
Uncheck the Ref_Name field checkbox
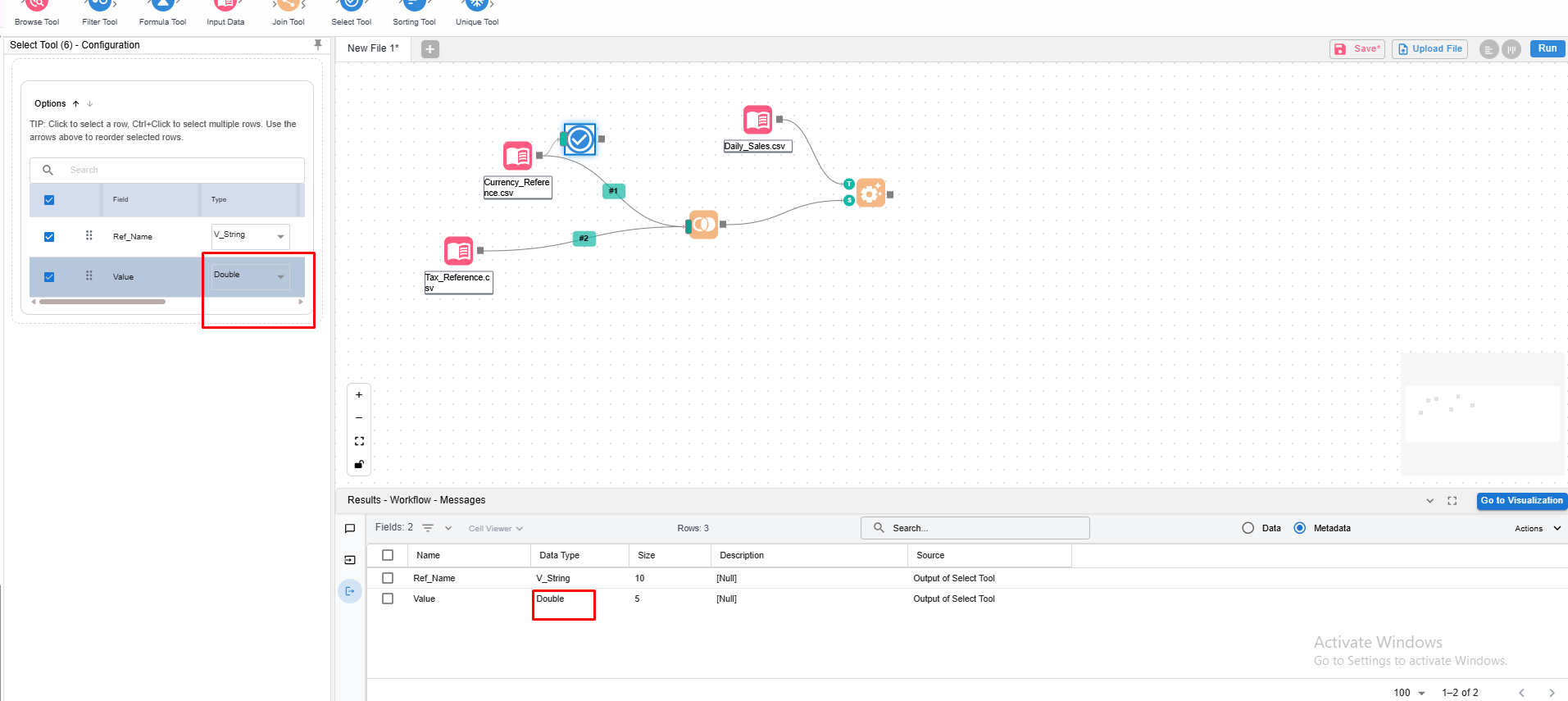point(49,237)
